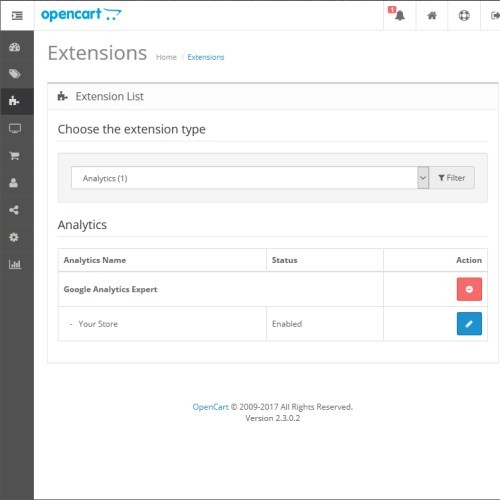500x500 pixels.
Task: Uninstall Google Analytics Expert with red button
Action: click(x=469, y=289)
